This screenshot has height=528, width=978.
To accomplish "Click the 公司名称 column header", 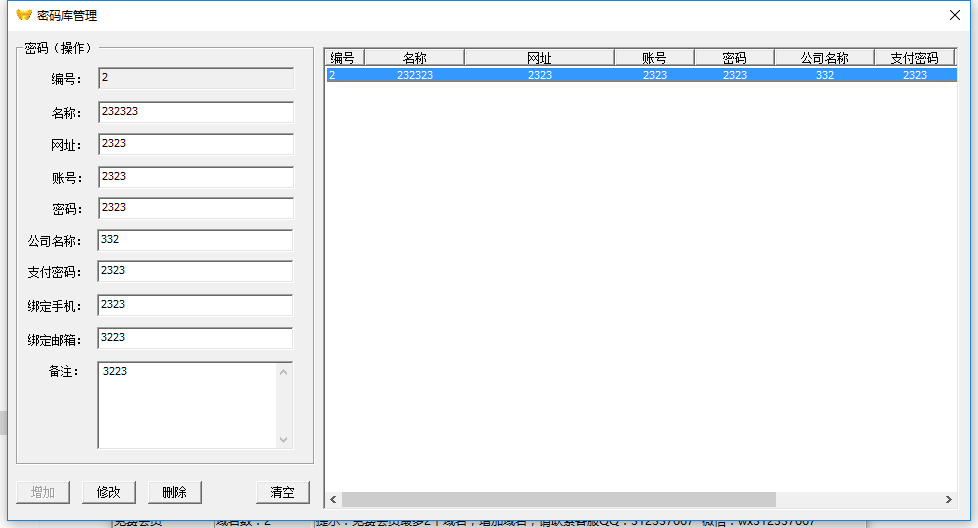I will 824,58.
